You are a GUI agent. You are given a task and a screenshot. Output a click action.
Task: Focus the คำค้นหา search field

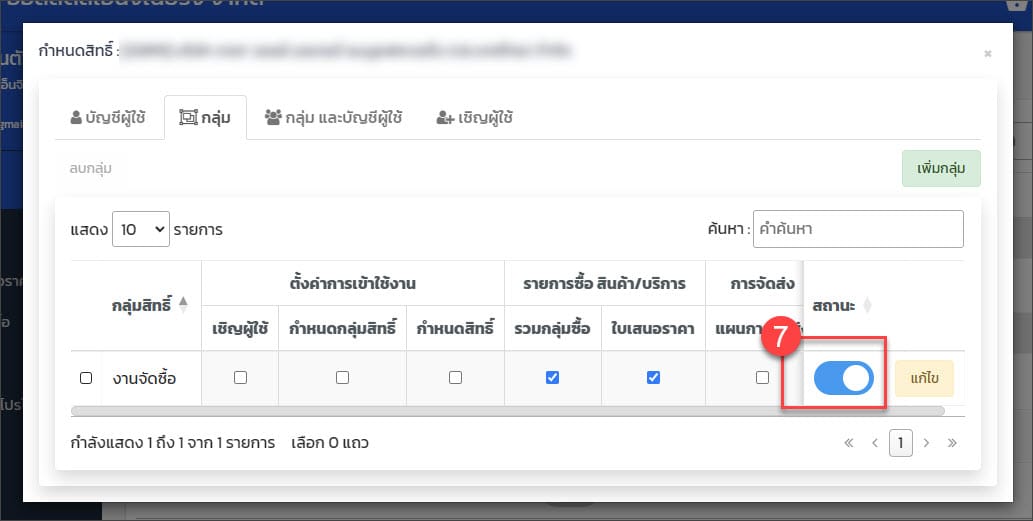pyautogui.click(x=858, y=229)
